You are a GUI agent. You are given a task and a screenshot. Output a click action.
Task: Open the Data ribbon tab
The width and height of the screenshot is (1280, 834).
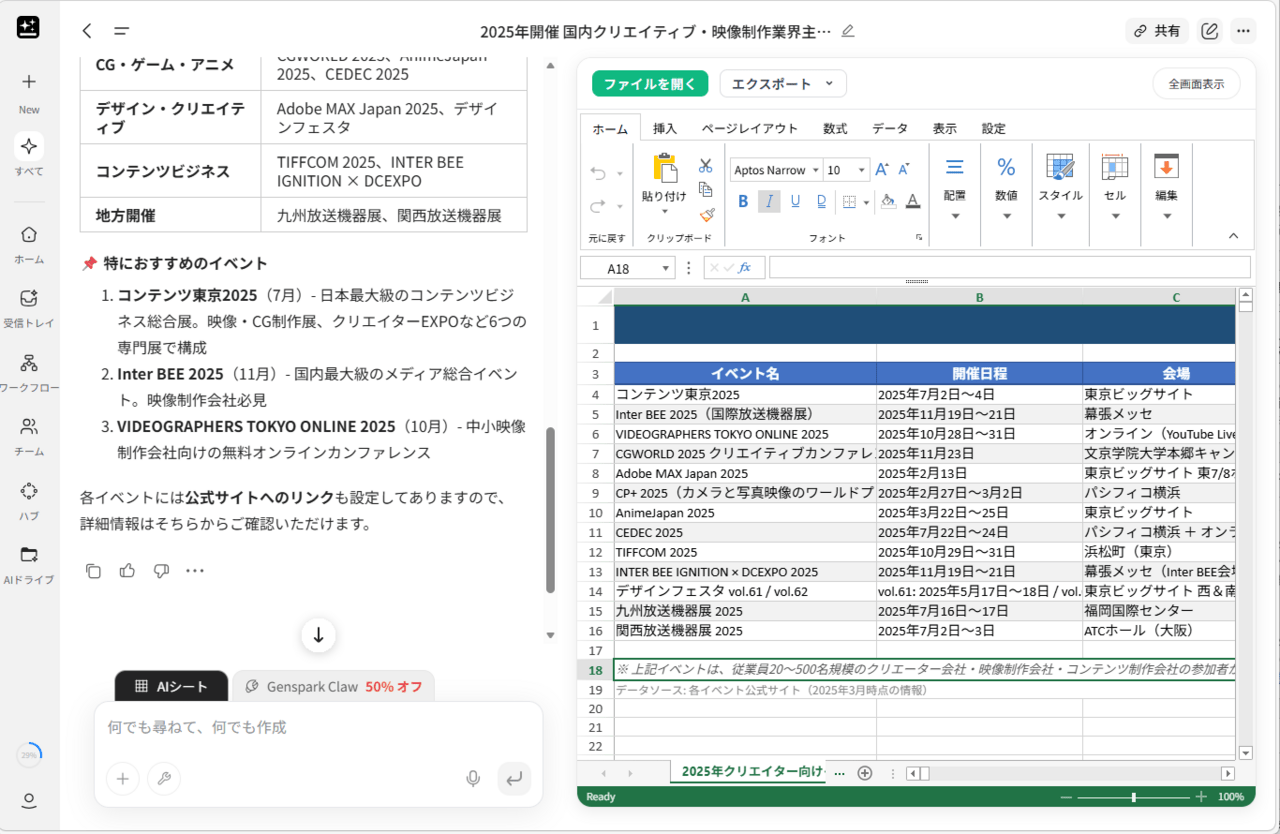coord(889,128)
